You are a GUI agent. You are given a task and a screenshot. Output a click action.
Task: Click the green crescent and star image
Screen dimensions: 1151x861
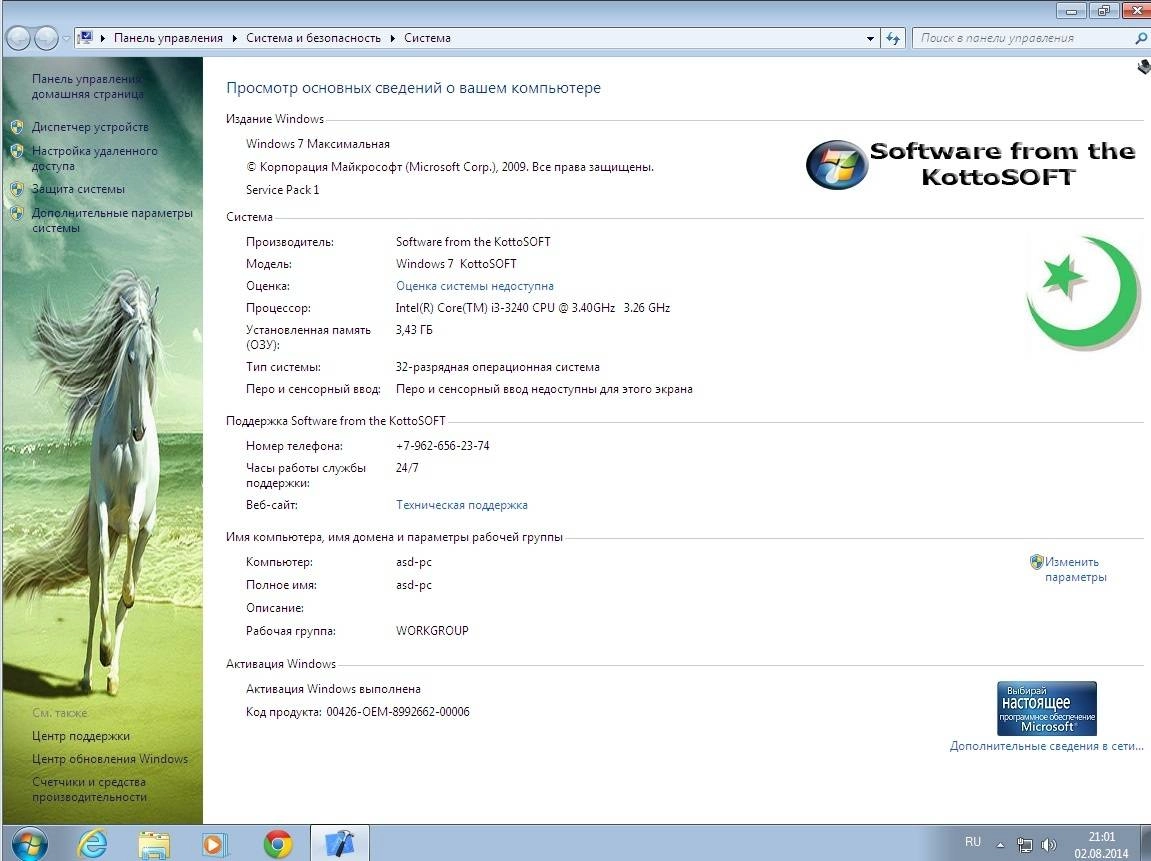tap(1083, 292)
